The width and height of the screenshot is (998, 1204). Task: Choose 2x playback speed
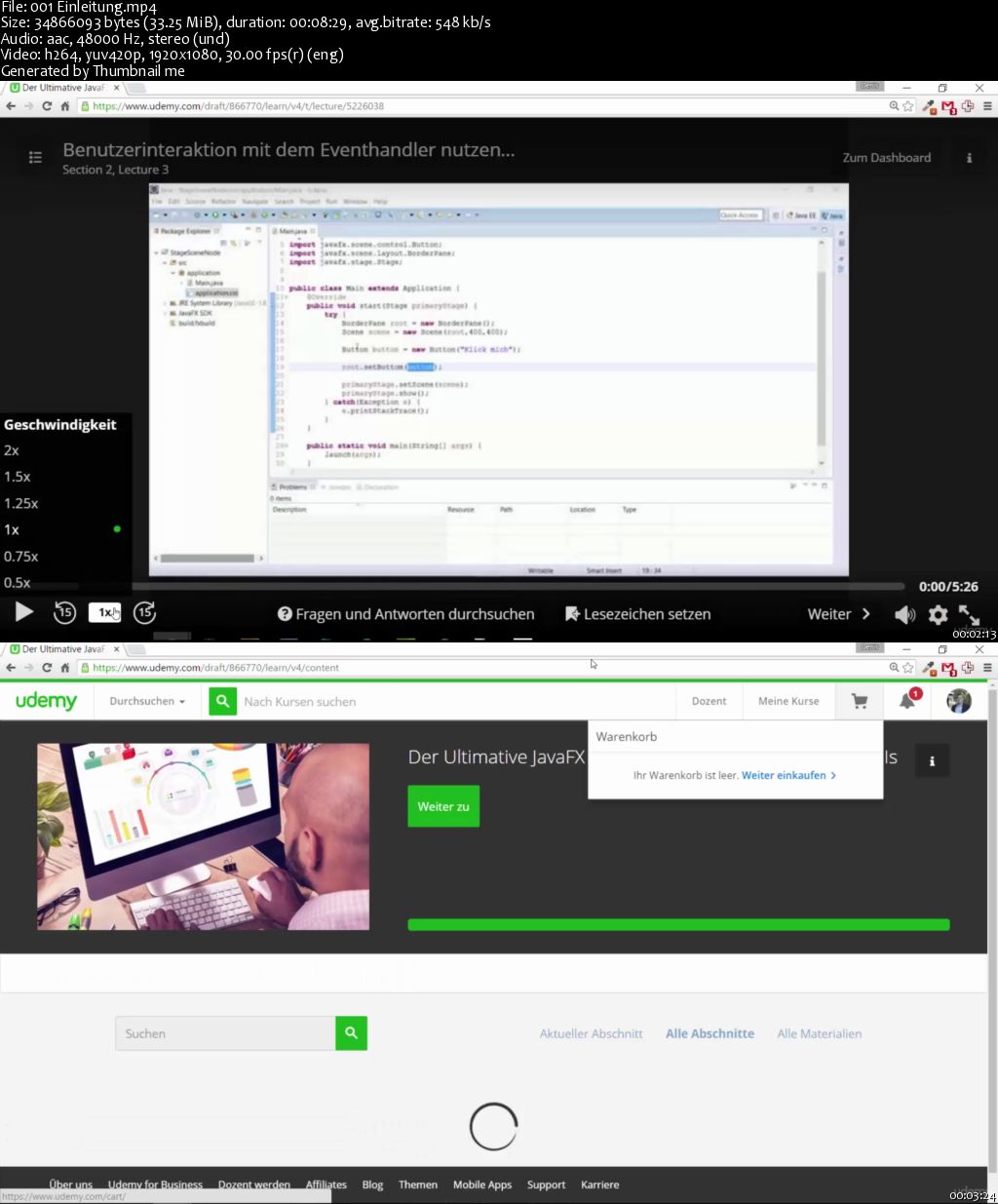(x=12, y=450)
